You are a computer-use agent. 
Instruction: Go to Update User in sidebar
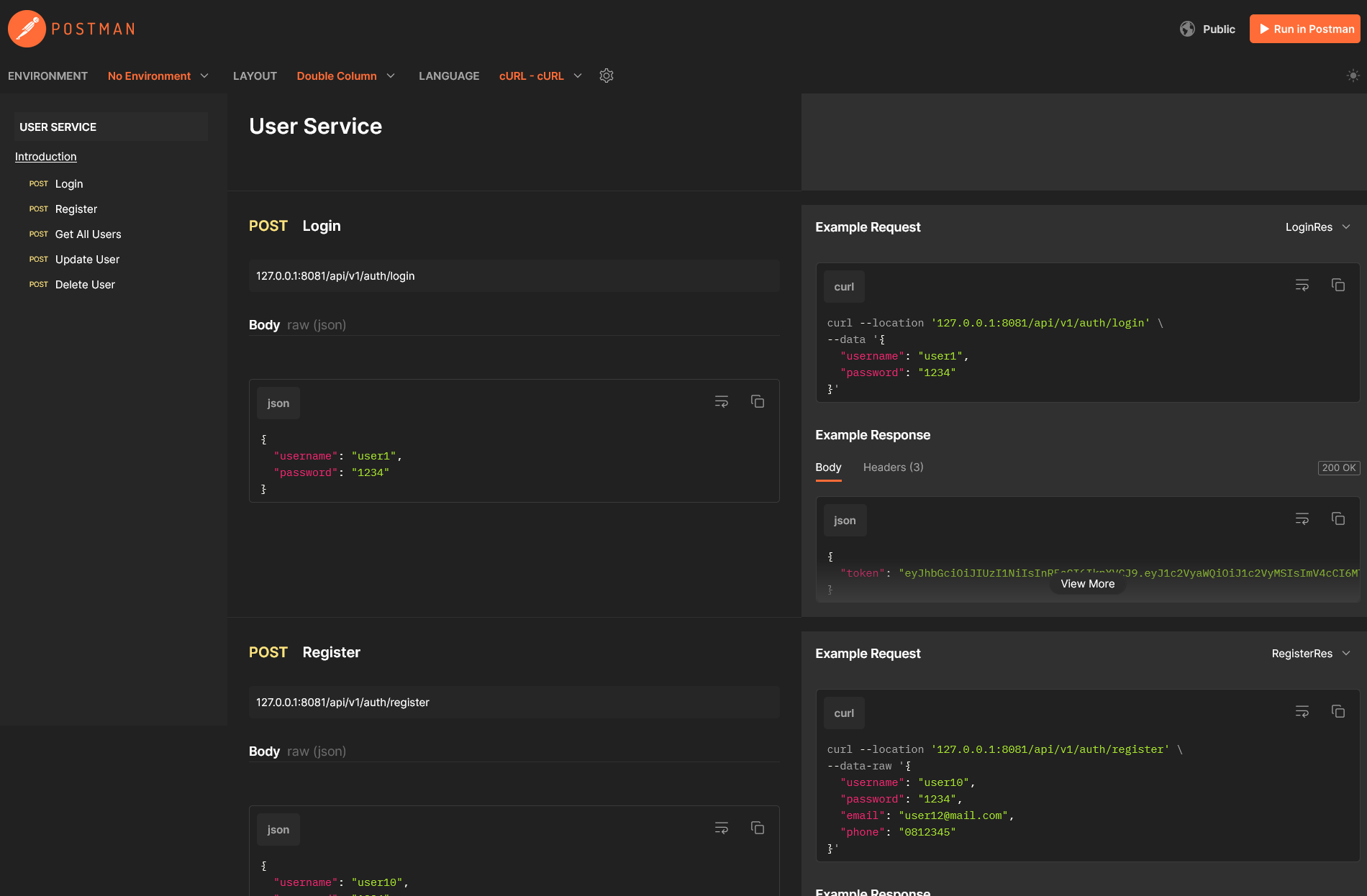coord(88,260)
